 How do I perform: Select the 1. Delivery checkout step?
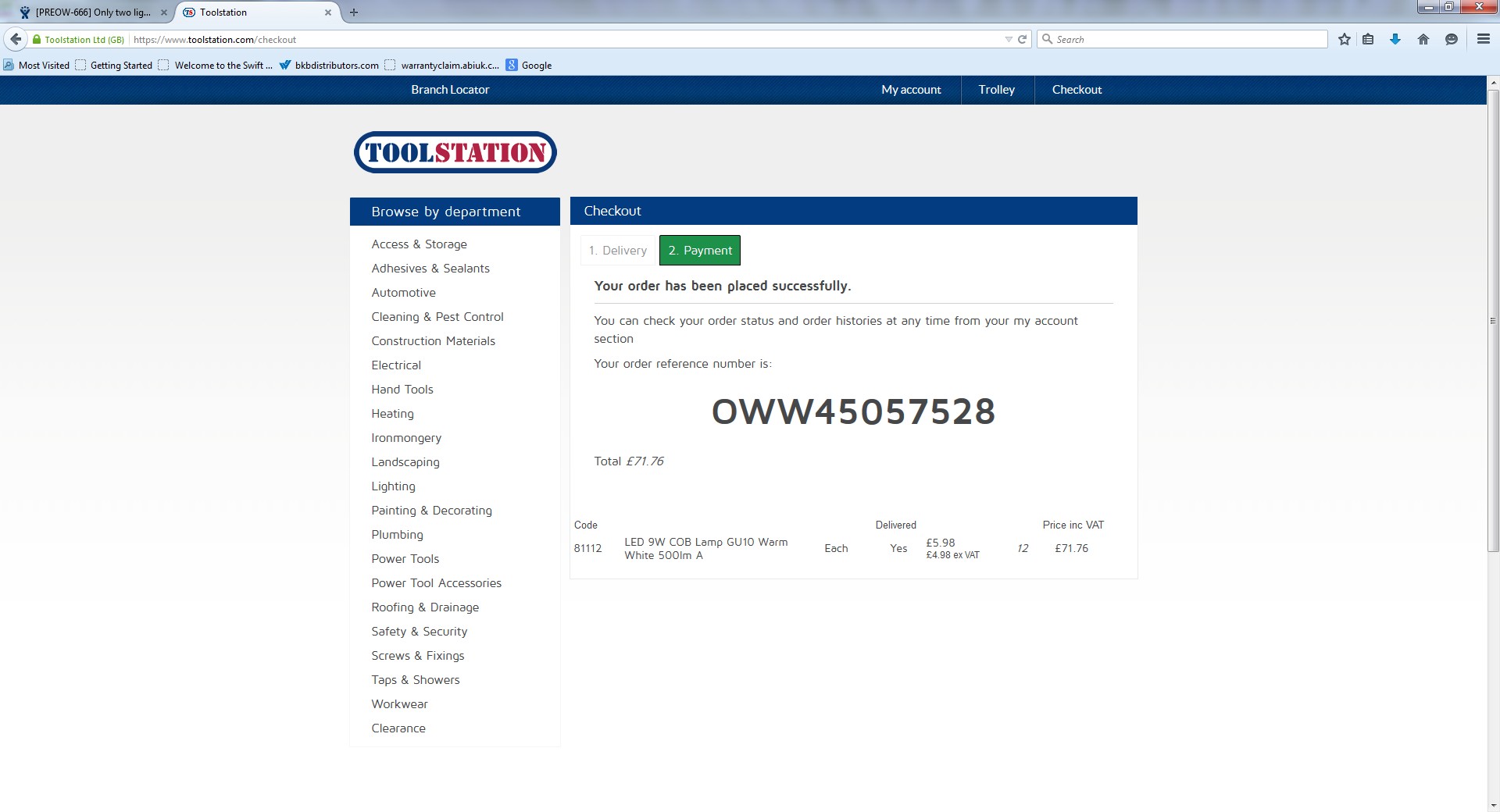coord(618,250)
